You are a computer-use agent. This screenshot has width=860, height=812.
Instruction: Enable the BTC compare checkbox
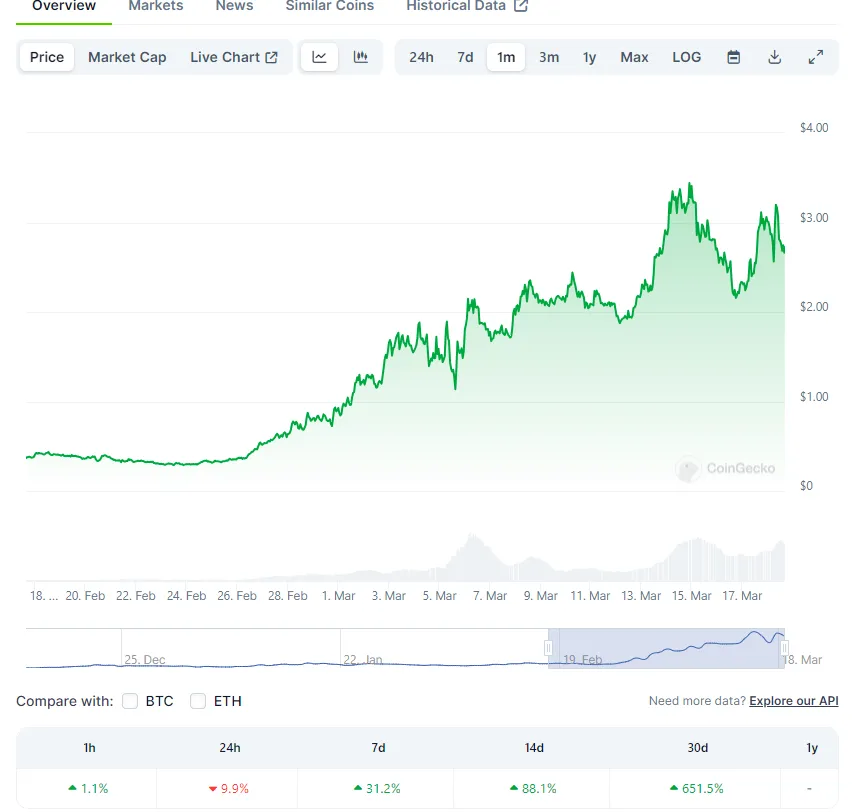(130, 701)
